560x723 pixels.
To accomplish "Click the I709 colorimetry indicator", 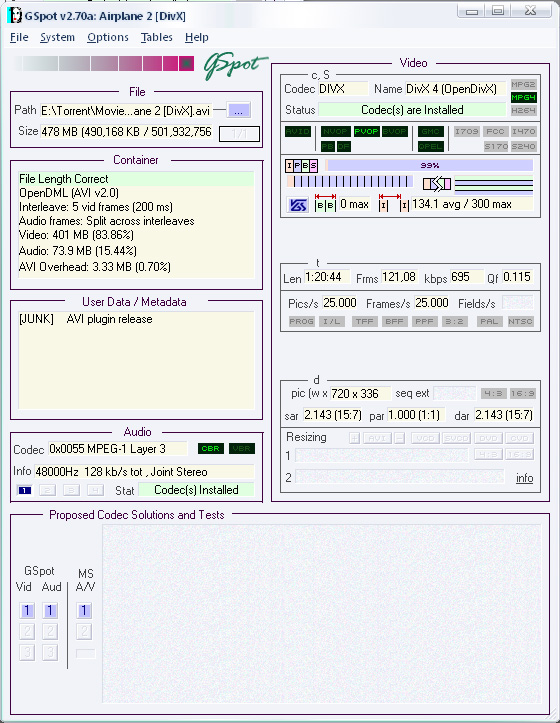I will 467,131.
